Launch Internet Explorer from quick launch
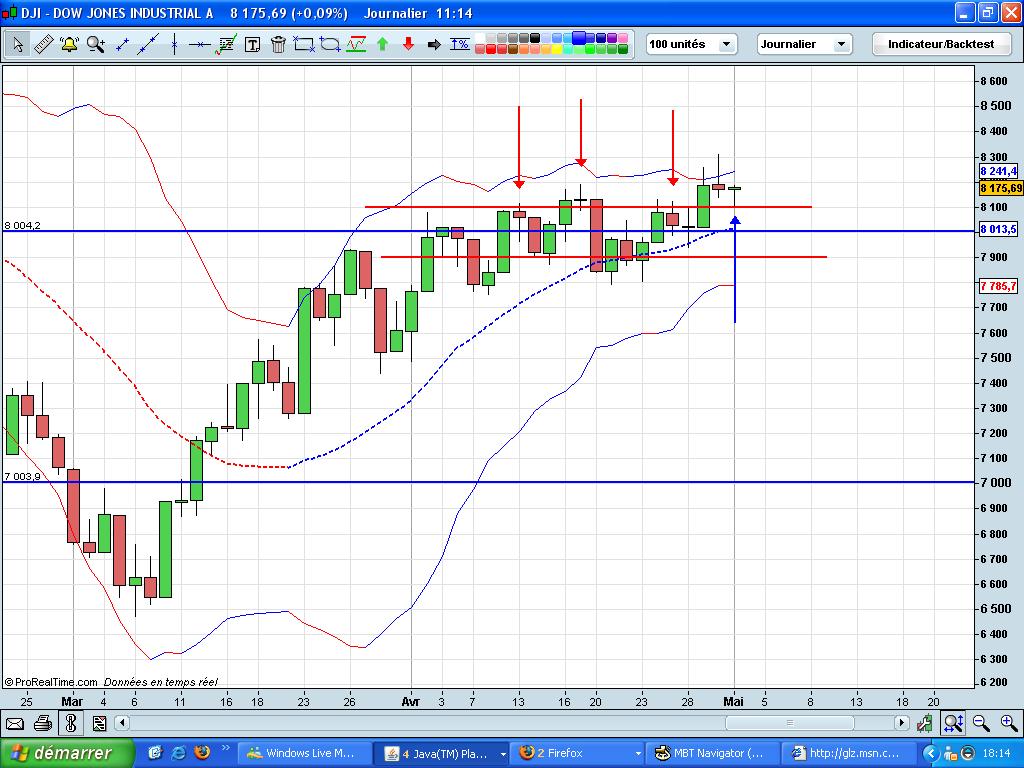1024x768 pixels. click(178, 753)
